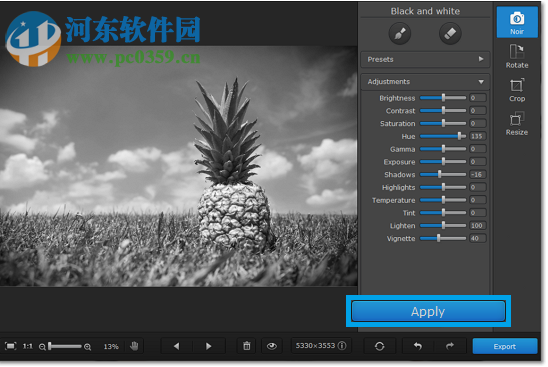Click the 5330×3553 image dimensions text

pyautogui.click(x=315, y=346)
